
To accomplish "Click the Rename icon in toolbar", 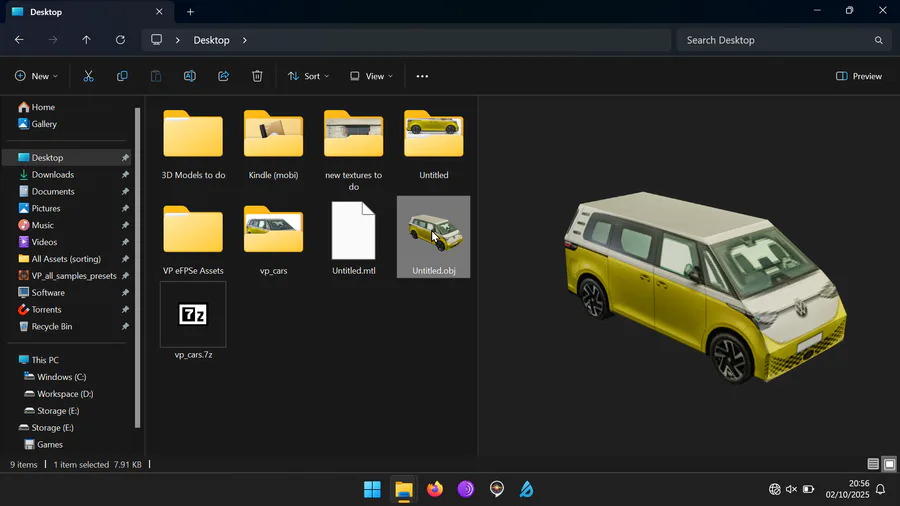I will point(189,76).
